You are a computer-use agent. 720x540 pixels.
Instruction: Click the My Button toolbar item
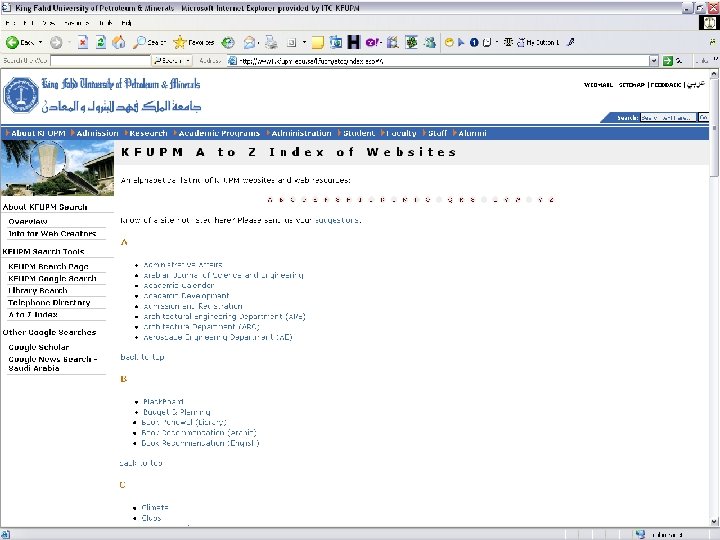pyautogui.click(x=538, y=42)
